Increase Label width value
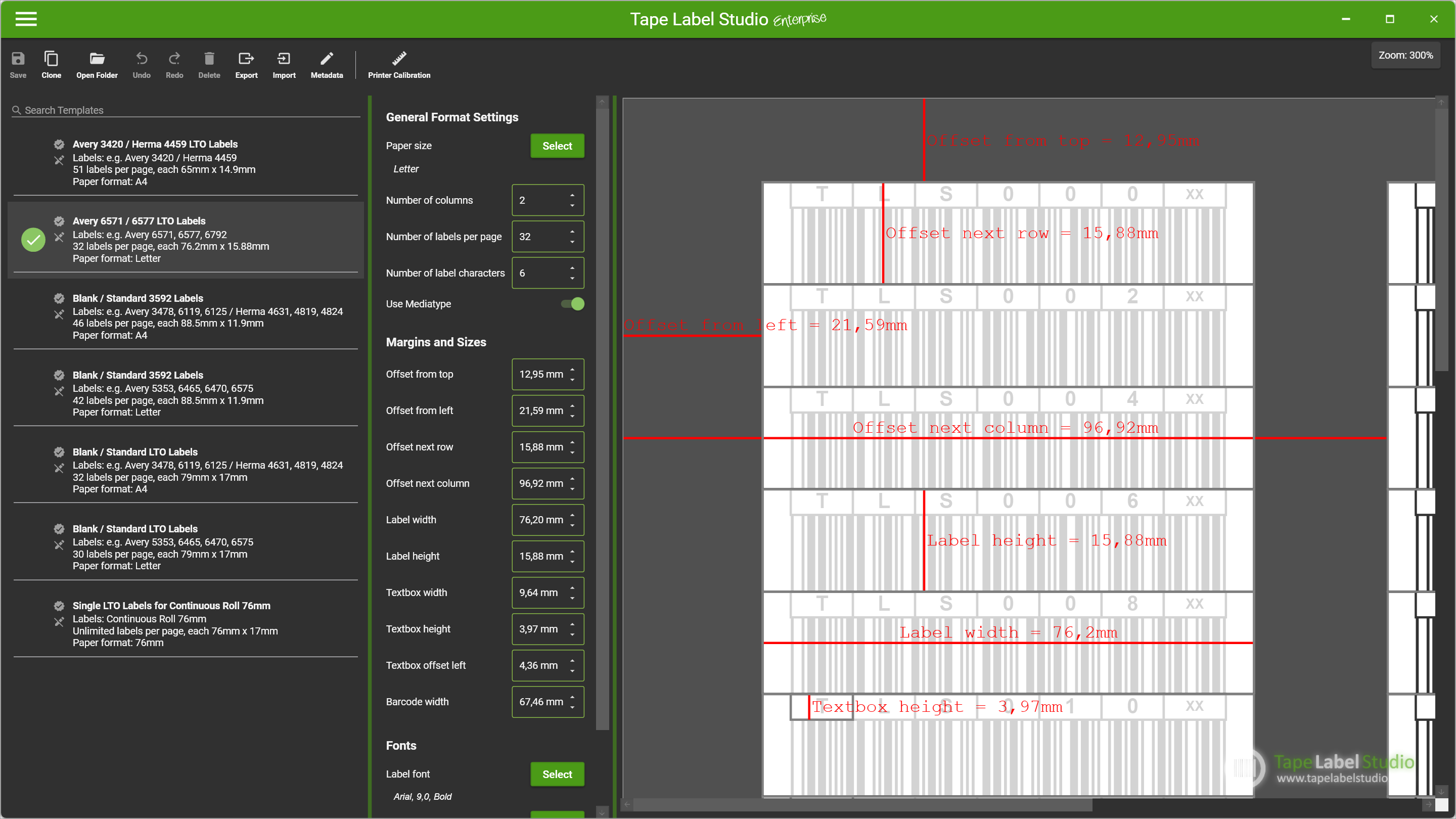 pos(572,515)
